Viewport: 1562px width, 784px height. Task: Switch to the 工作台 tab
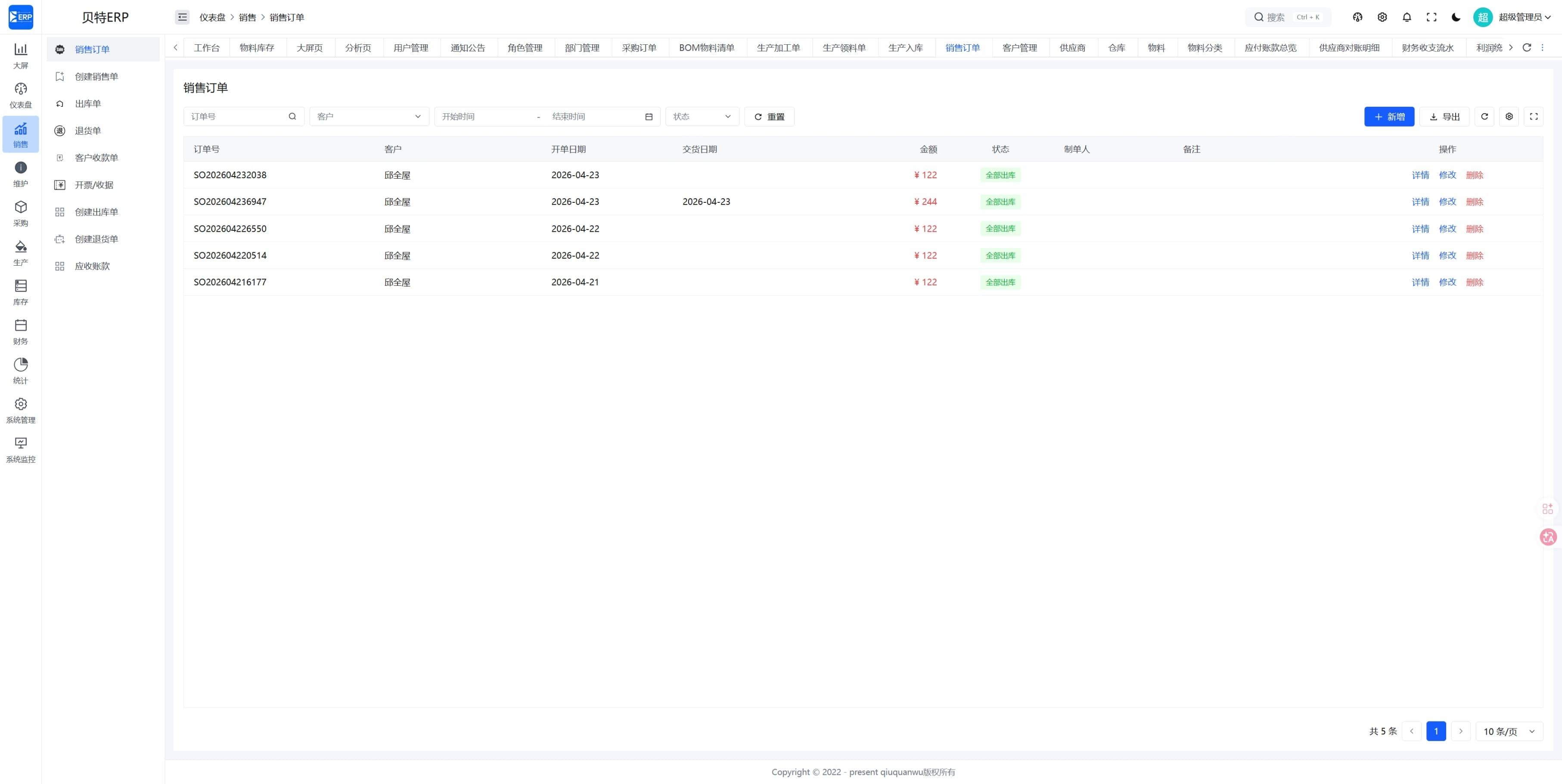tap(207, 48)
